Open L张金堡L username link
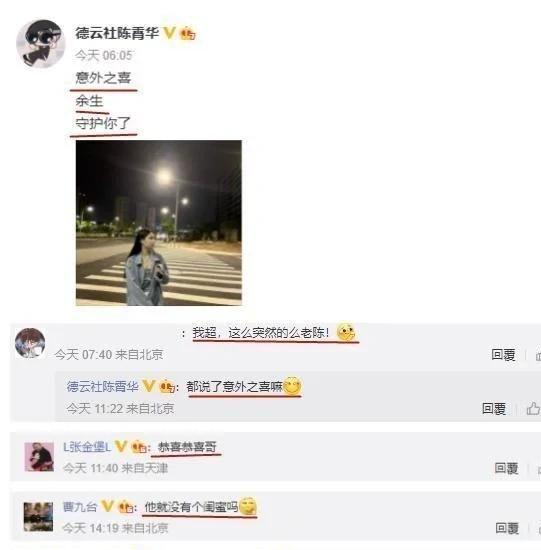541x550 pixels. pos(87,447)
